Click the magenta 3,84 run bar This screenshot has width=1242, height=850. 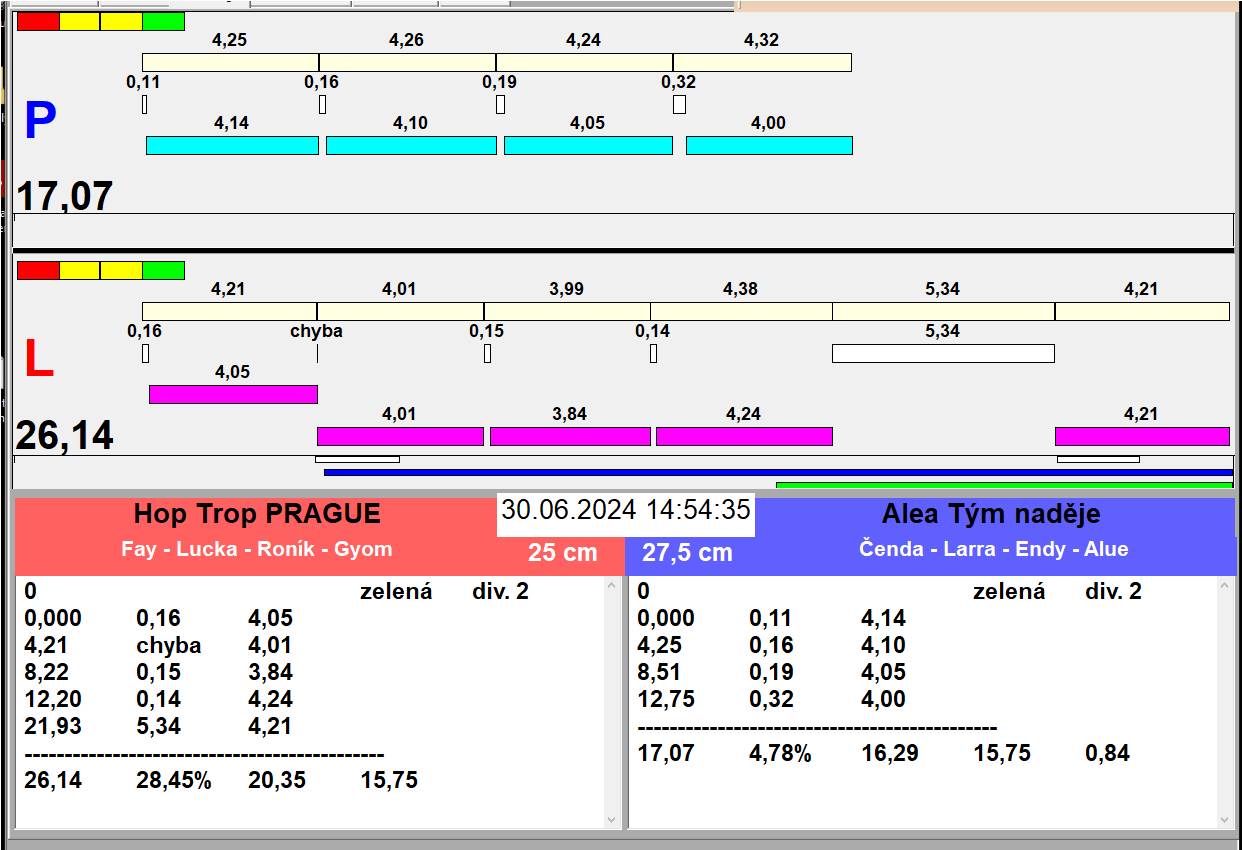coord(569,436)
